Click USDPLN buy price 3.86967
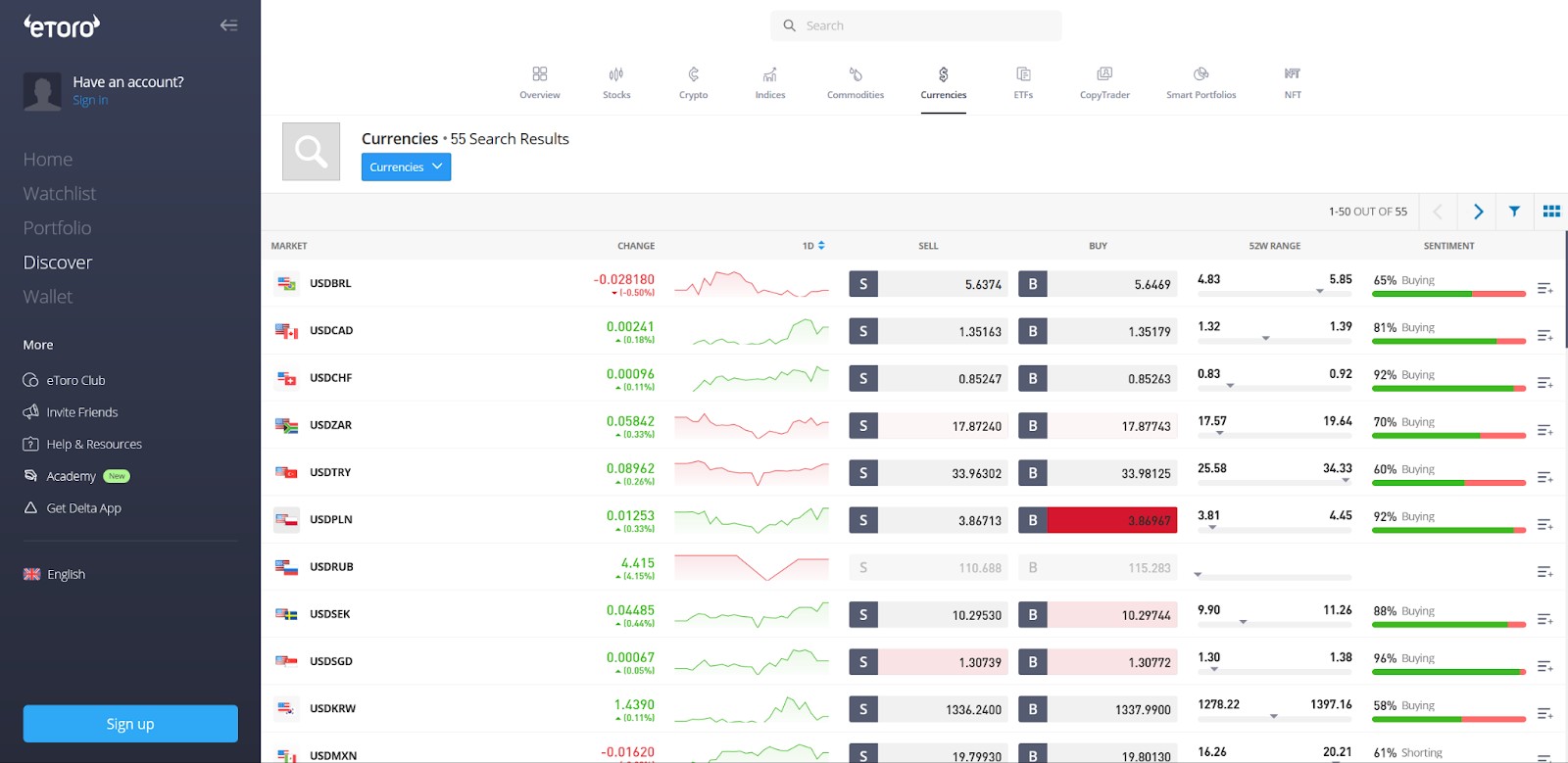 click(x=1112, y=520)
